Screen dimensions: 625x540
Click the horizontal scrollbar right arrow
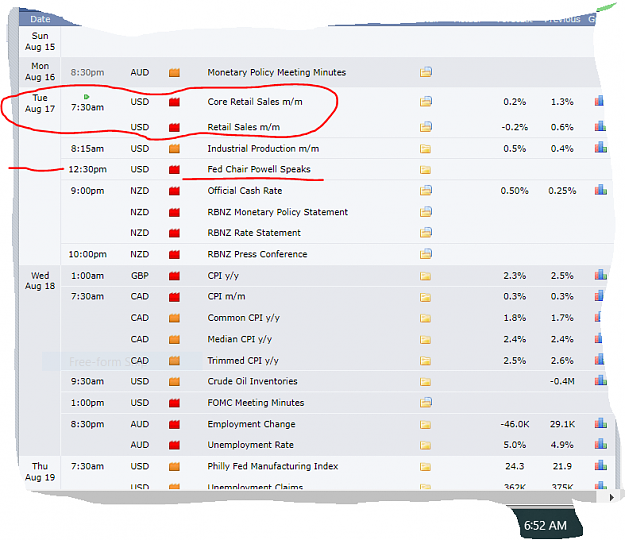click(611, 497)
